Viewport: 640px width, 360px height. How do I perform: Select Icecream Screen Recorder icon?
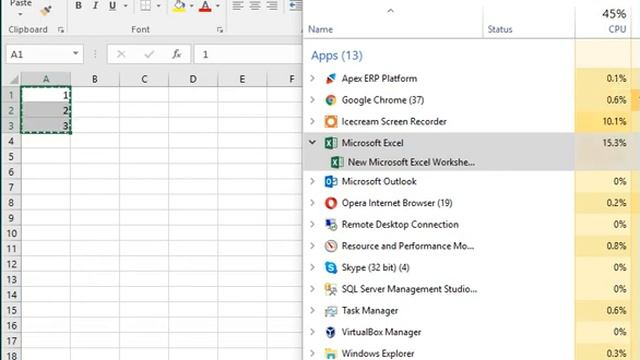pyautogui.click(x=331, y=121)
